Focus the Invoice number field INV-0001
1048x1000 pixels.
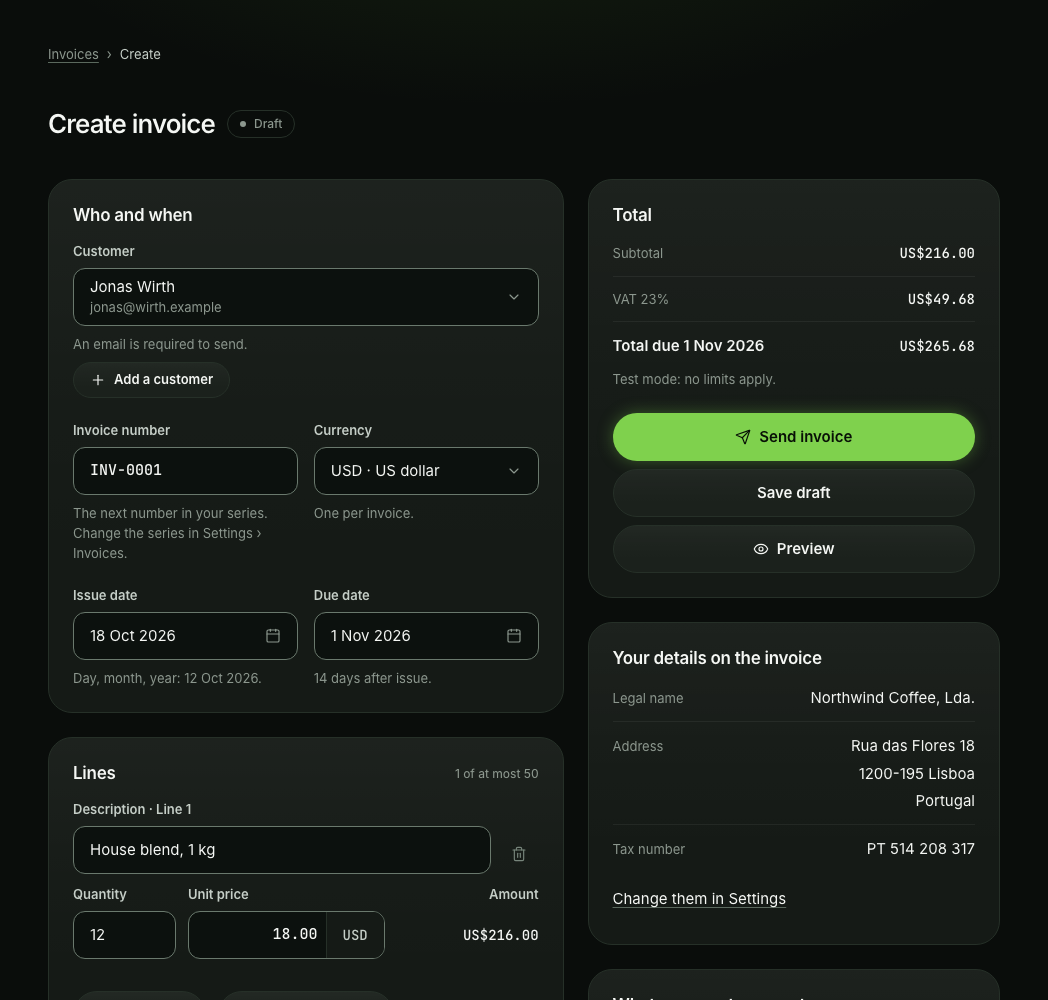[x=185, y=471]
